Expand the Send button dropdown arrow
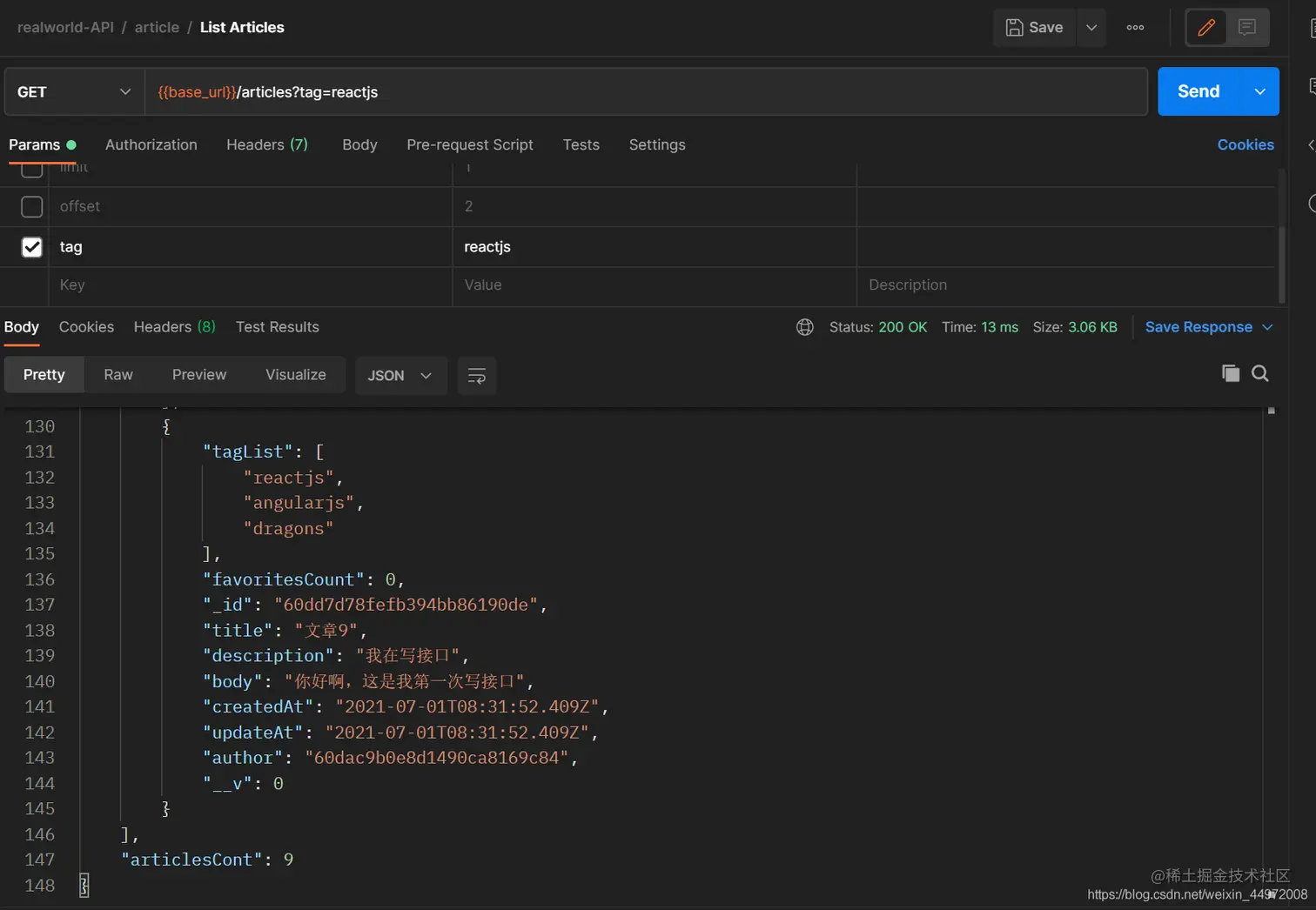The height and width of the screenshot is (910, 1316). (x=1259, y=91)
